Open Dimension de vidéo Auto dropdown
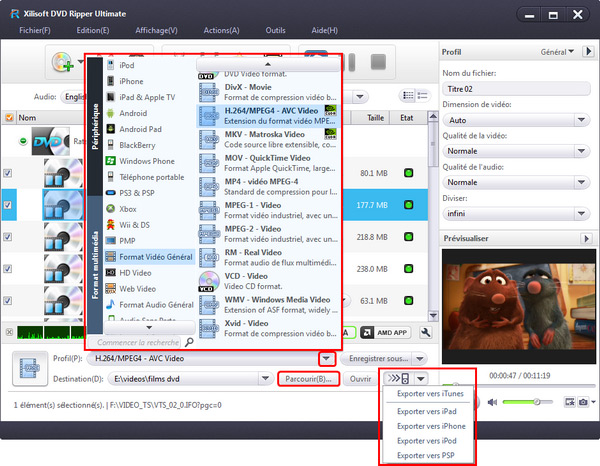The width and height of the screenshot is (600, 466). tap(581, 120)
